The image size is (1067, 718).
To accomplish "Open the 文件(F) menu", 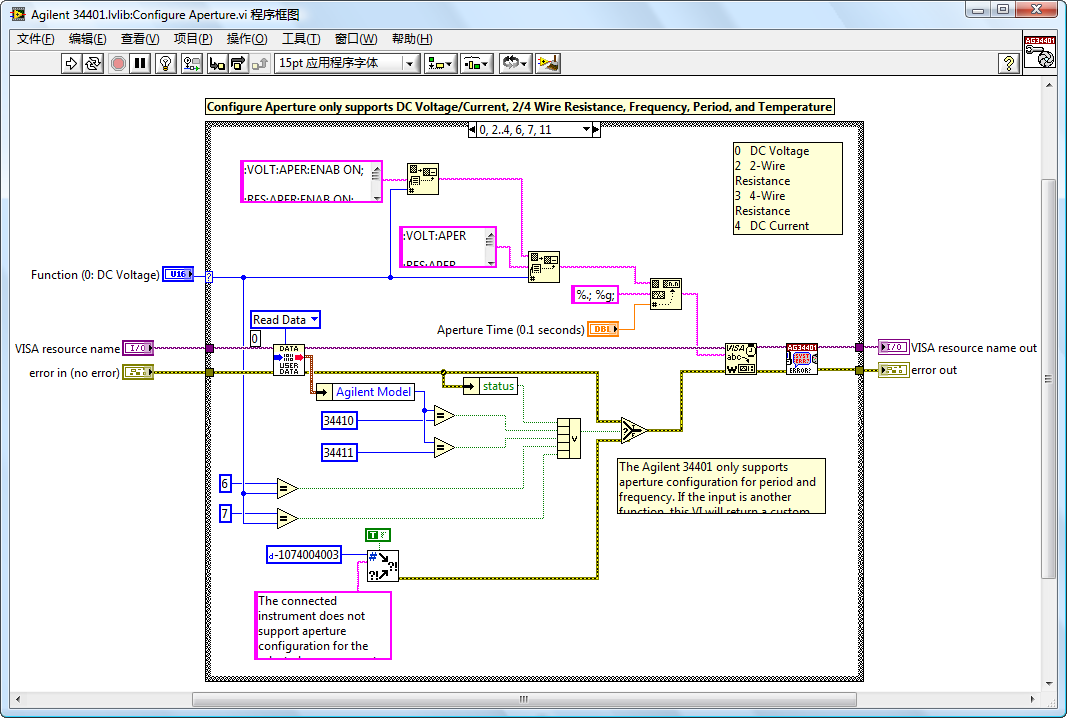I will pyautogui.click(x=36, y=39).
